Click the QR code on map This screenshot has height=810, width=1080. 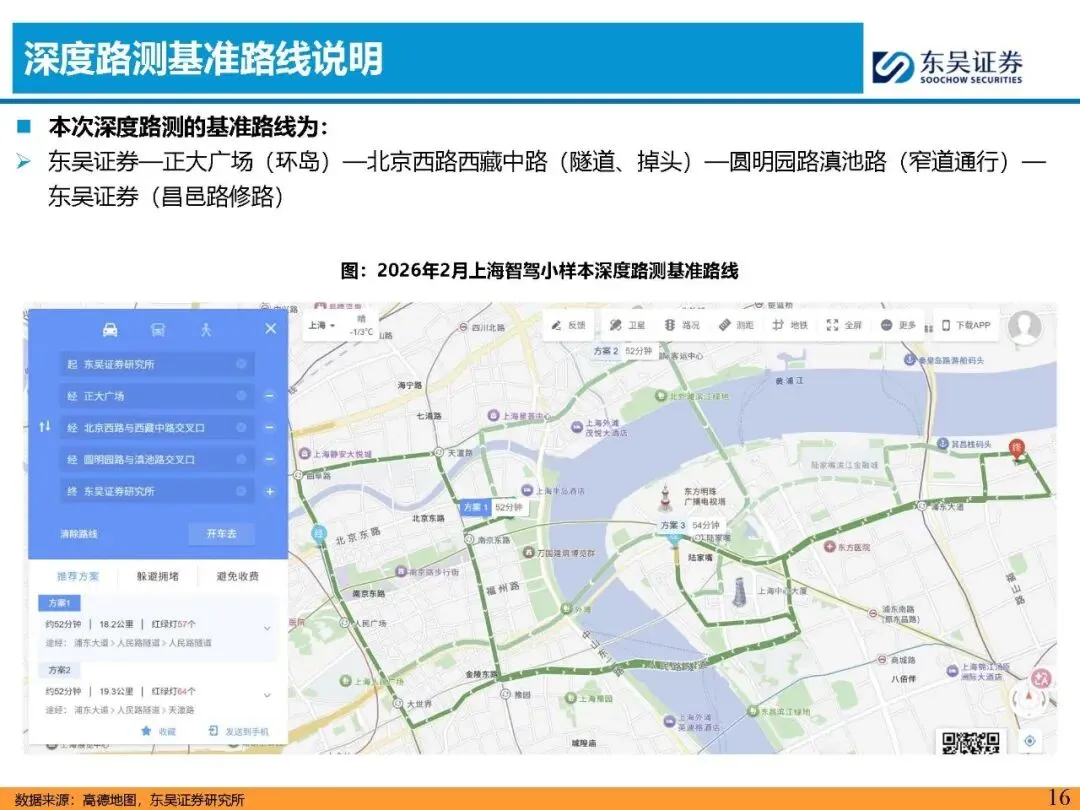click(x=970, y=742)
